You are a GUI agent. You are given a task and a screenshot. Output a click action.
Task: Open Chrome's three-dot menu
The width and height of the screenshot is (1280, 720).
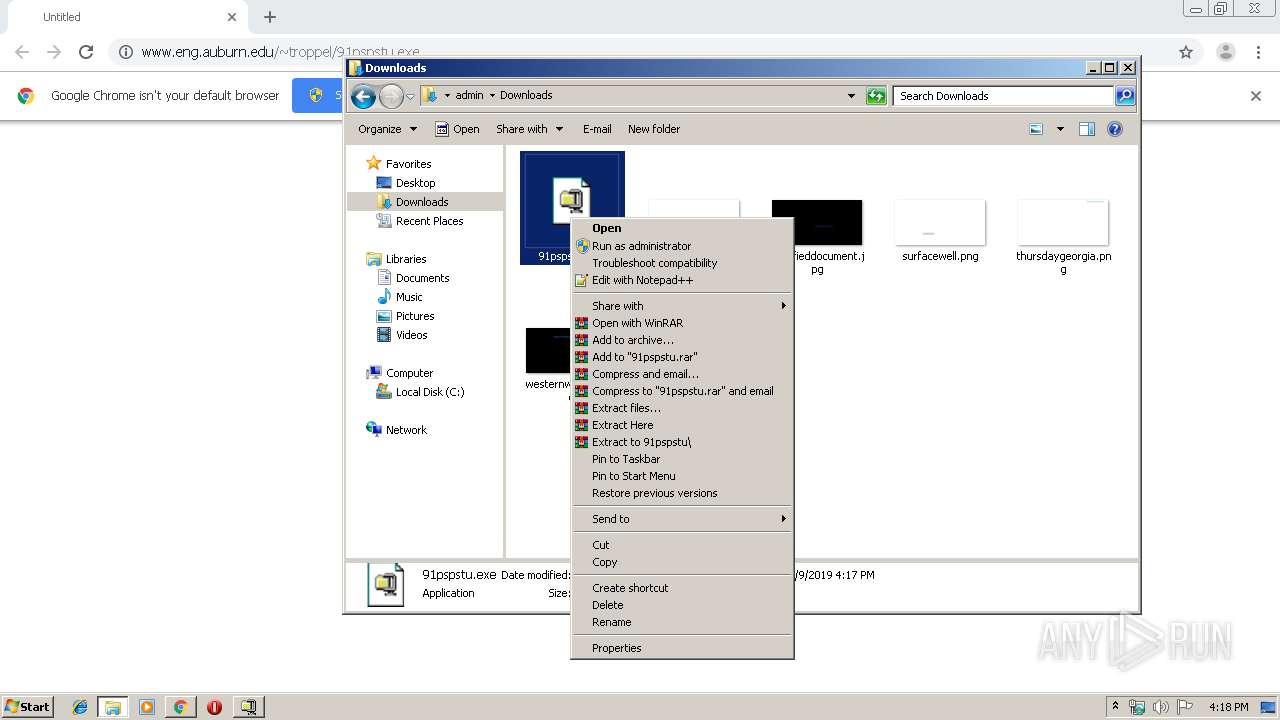(x=1258, y=52)
